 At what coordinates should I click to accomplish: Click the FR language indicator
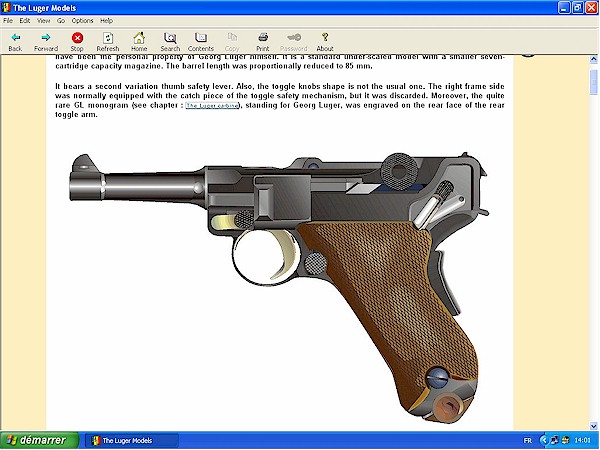(x=527, y=440)
